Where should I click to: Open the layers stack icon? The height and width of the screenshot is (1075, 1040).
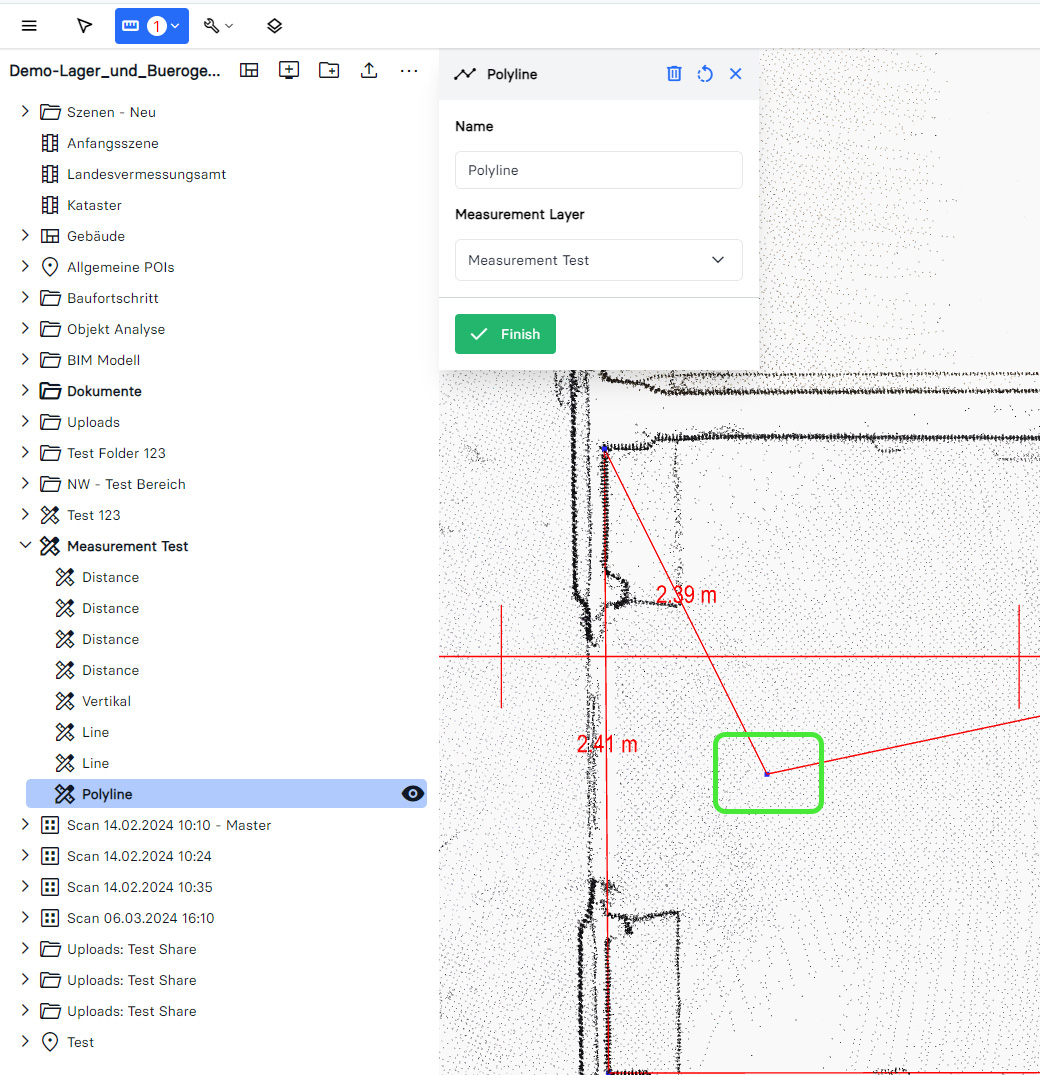point(275,26)
